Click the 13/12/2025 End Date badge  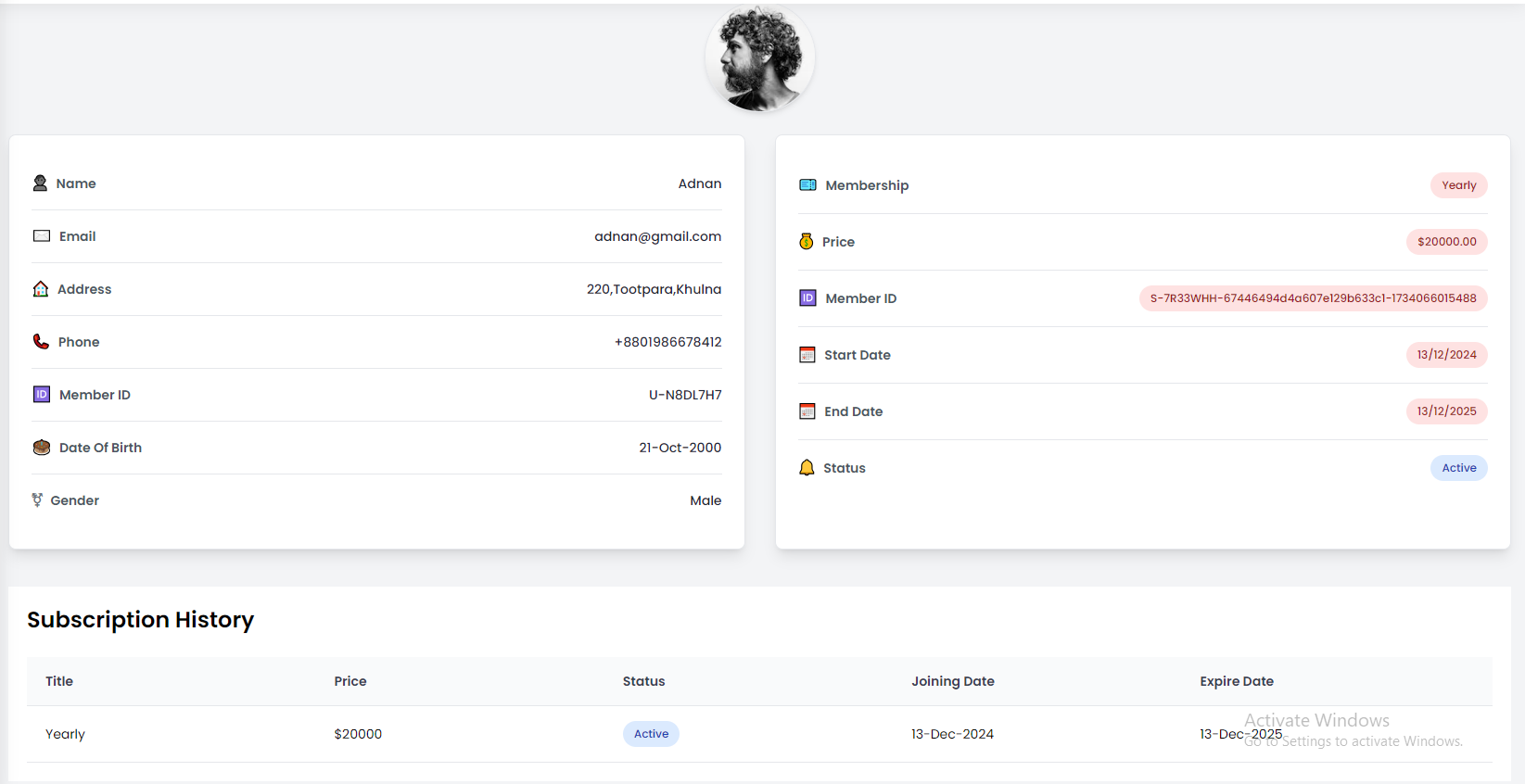pyautogui.click(x=1446, y=411)
